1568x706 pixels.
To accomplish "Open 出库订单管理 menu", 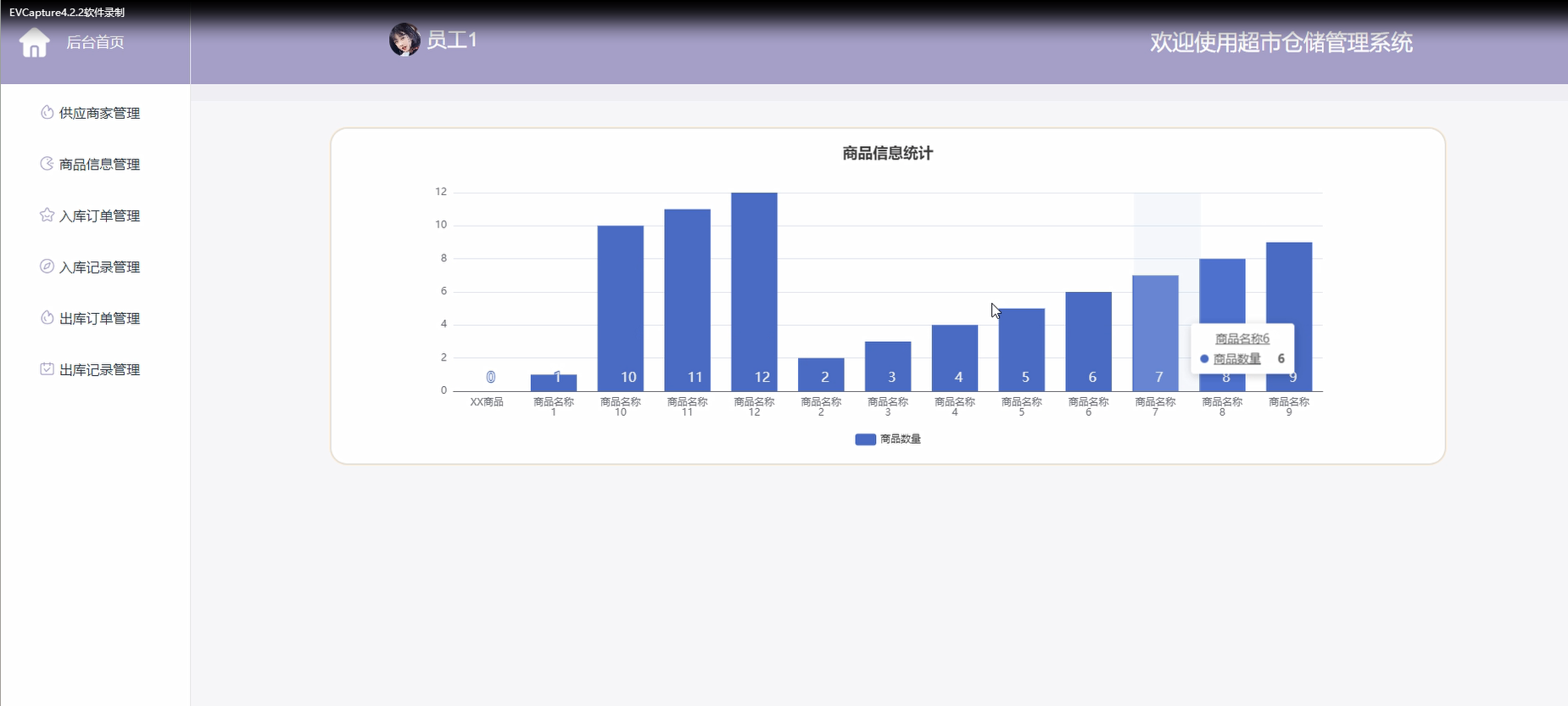I will point(99,318).
